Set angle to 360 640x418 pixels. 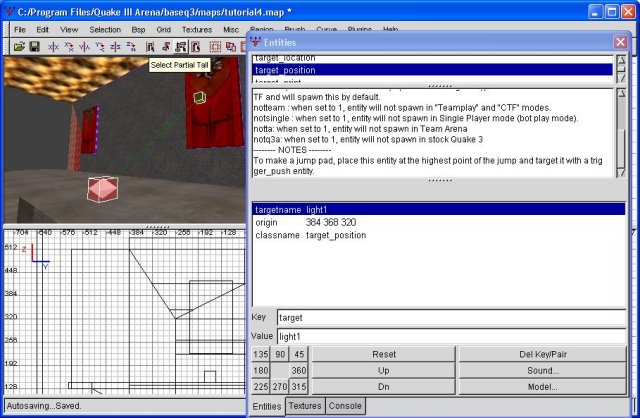click(299, 371)
